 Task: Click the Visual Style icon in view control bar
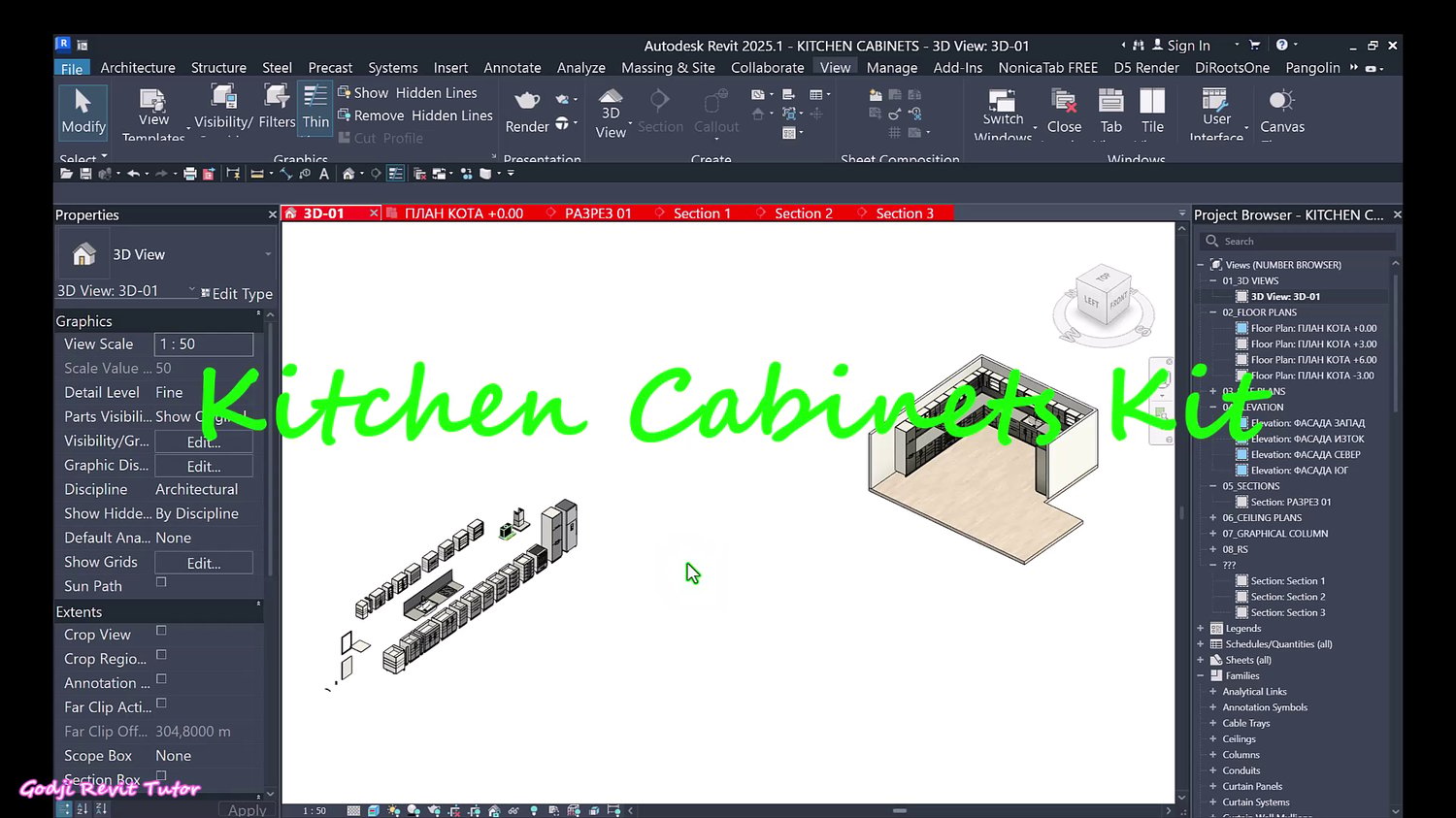point(374,811)
